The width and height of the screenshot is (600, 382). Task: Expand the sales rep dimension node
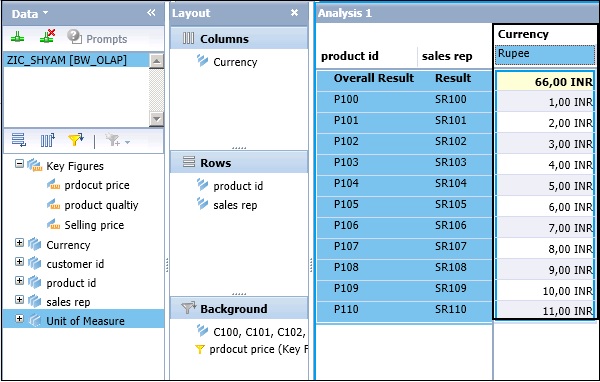(19, 299)
